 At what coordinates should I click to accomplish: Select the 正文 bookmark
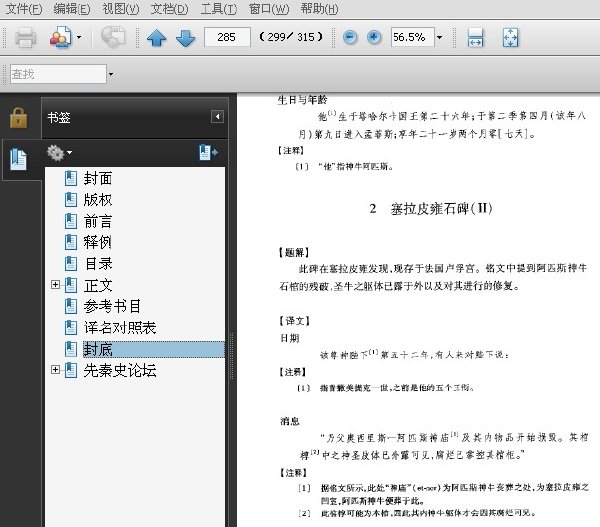pos(98,285)
